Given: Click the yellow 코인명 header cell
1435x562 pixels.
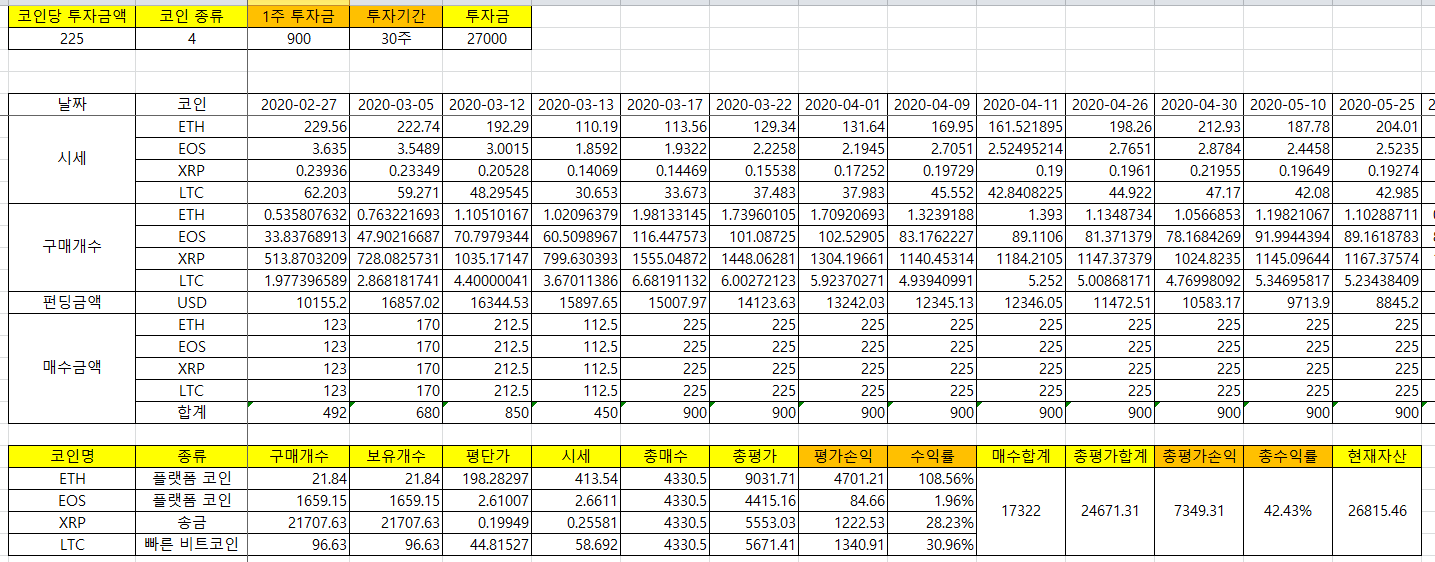Looking at the screenshot, I should [x=71, y=456].
